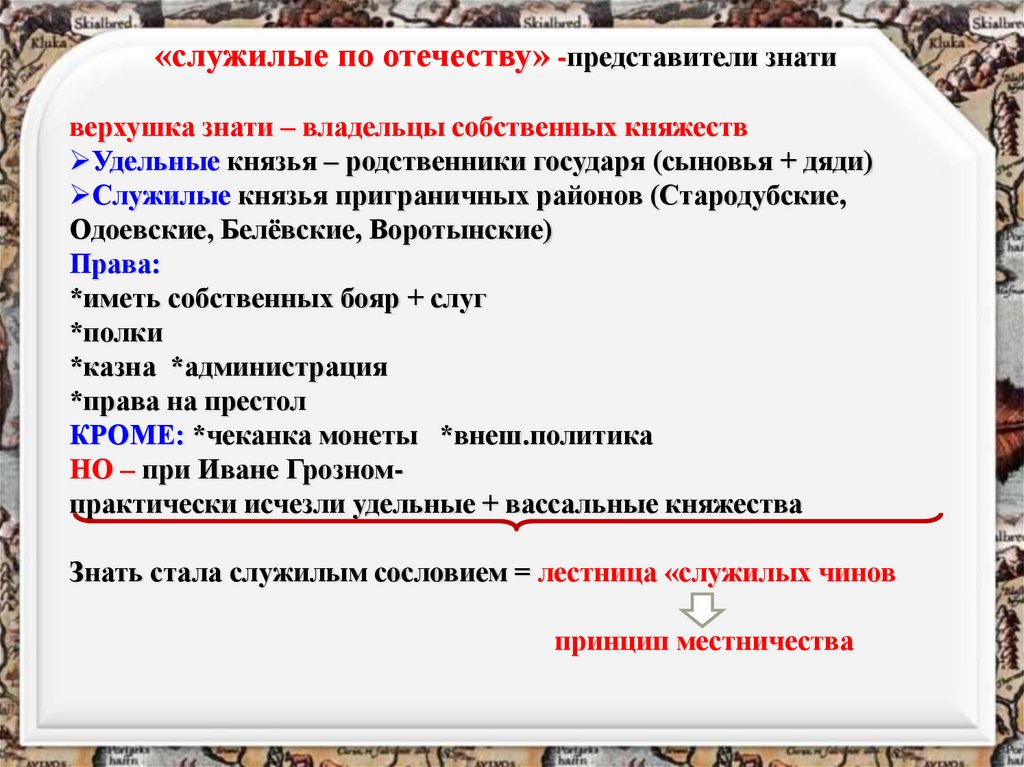Select the red line 'верхушка знати – владельцы собственных княжеств'
This screenshot has width=1024, height=767.
click(409, 127)
